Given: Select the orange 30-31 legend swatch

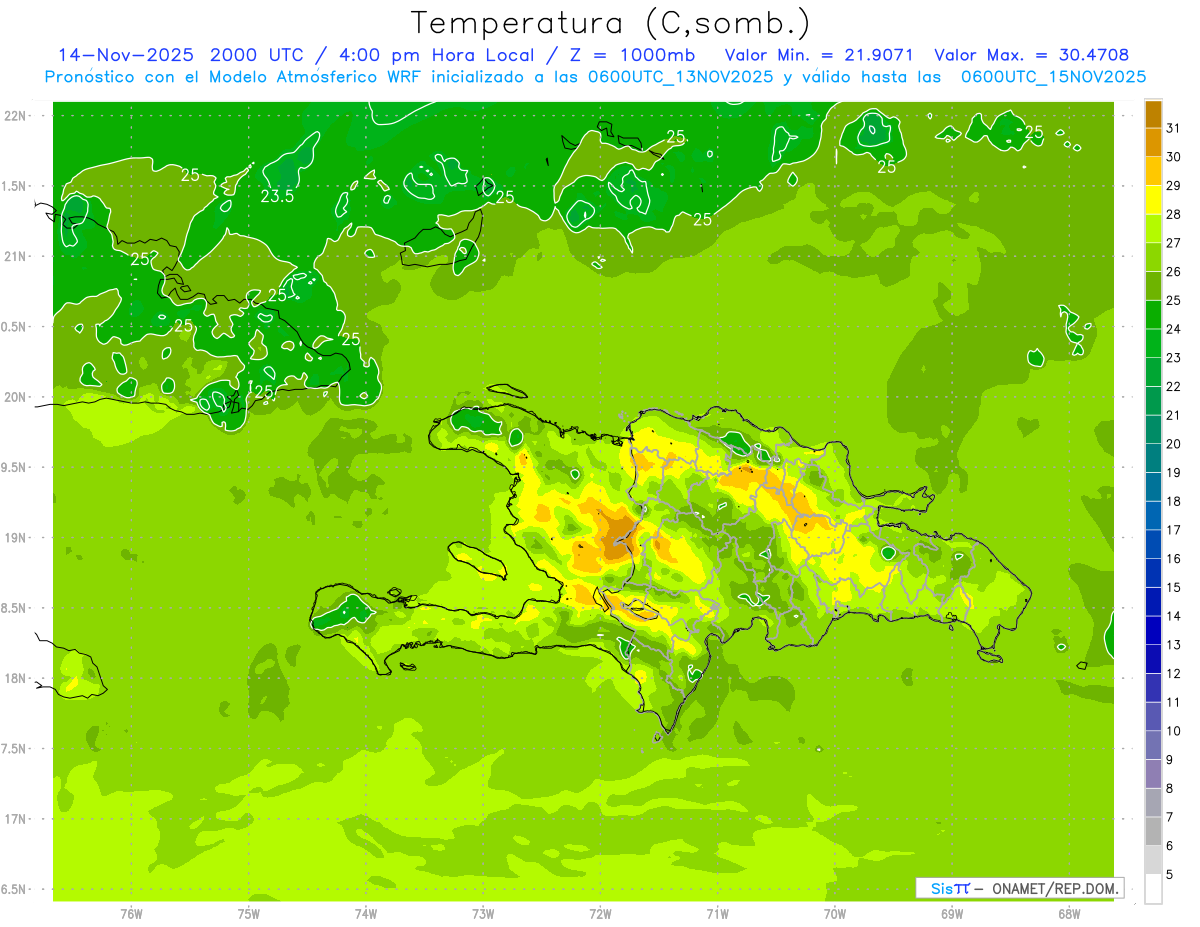Looking at the screenshot, I should point(1153,142).
